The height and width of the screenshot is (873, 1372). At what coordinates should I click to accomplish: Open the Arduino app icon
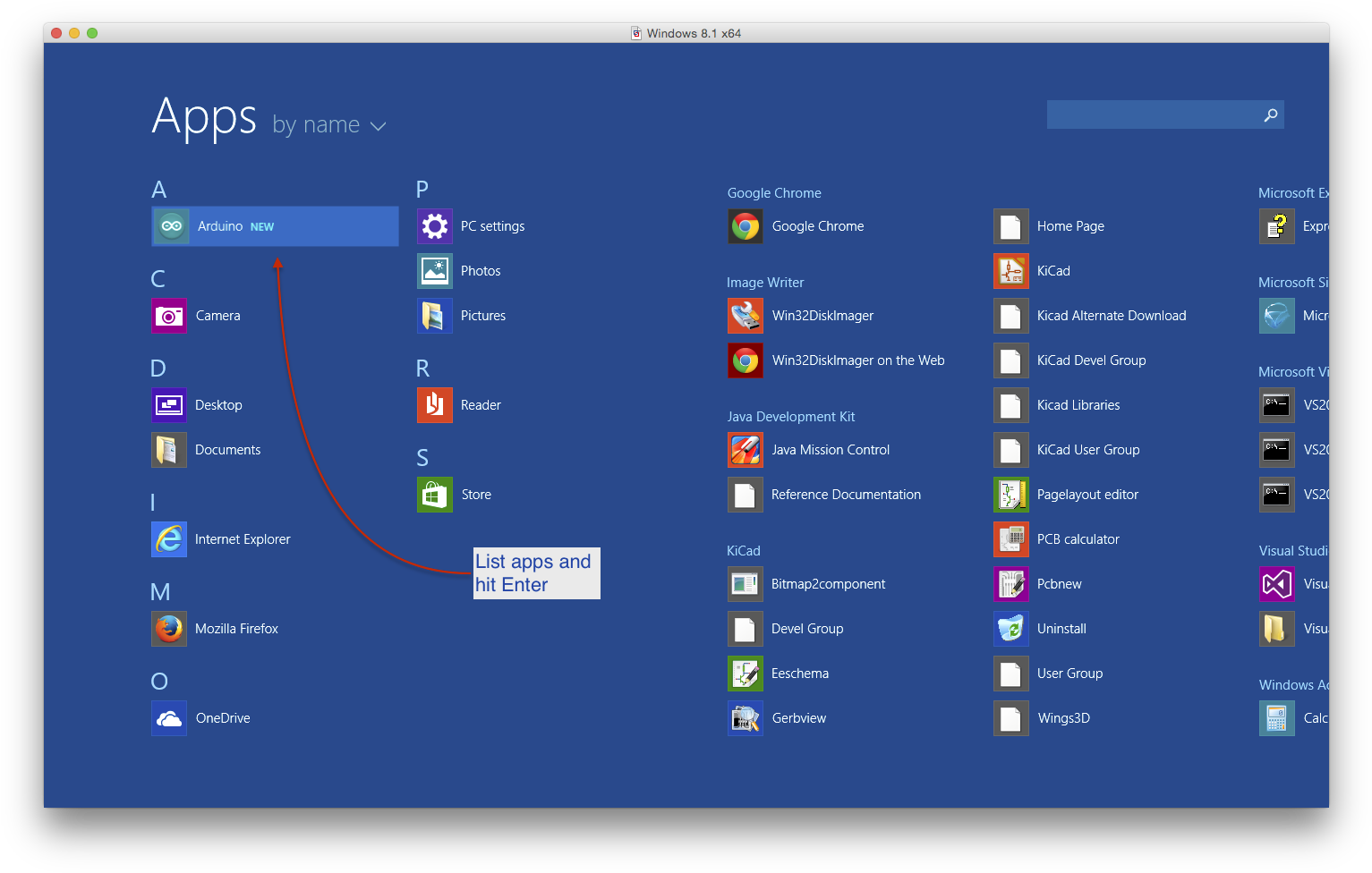pos(171,226)
